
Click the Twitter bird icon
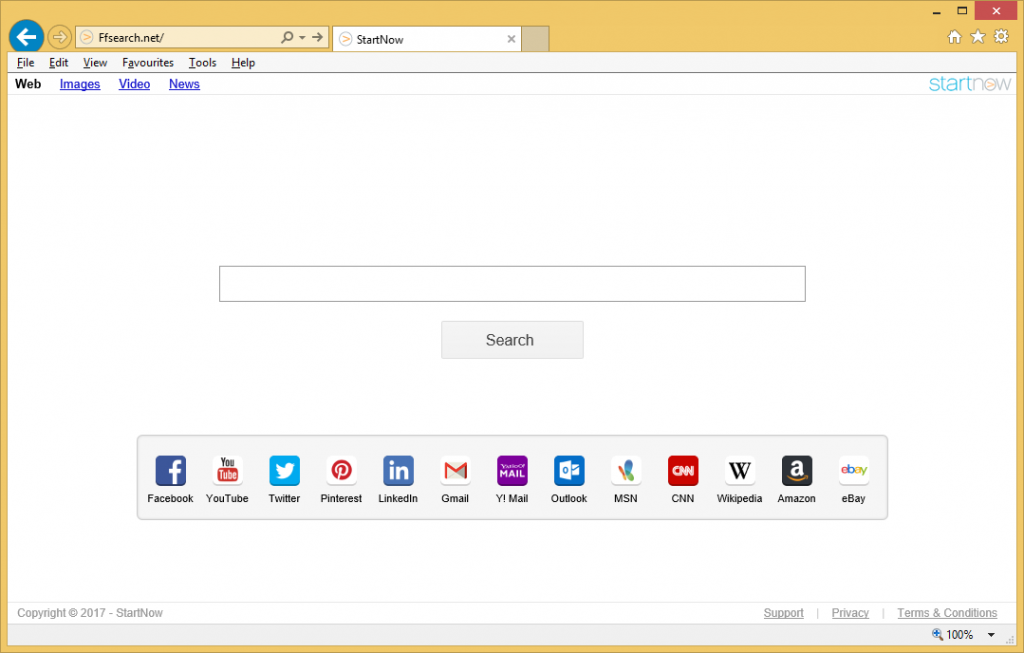[x=284, y=471]
